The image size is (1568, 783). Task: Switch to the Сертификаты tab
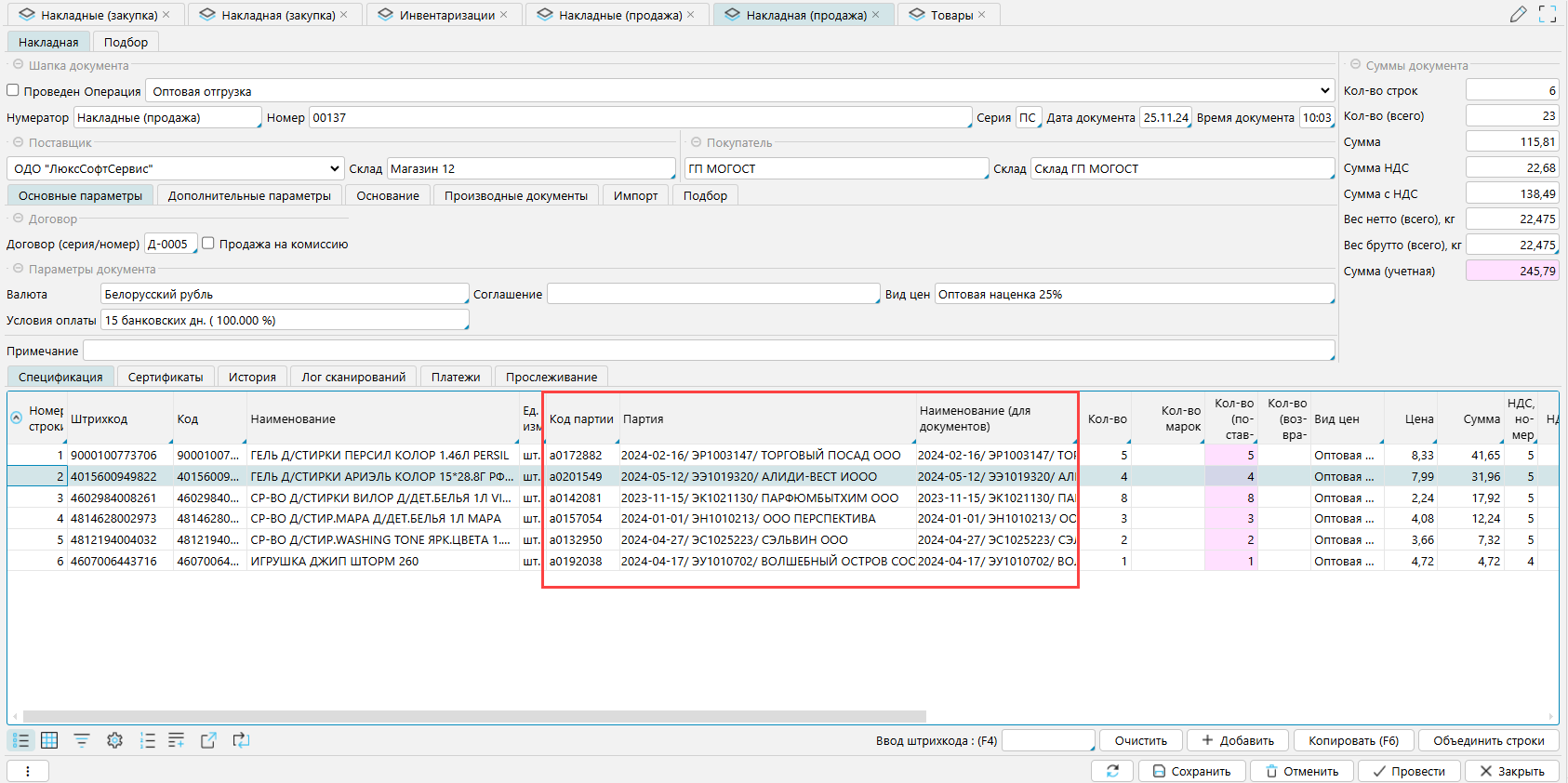[x=166, y=377]
